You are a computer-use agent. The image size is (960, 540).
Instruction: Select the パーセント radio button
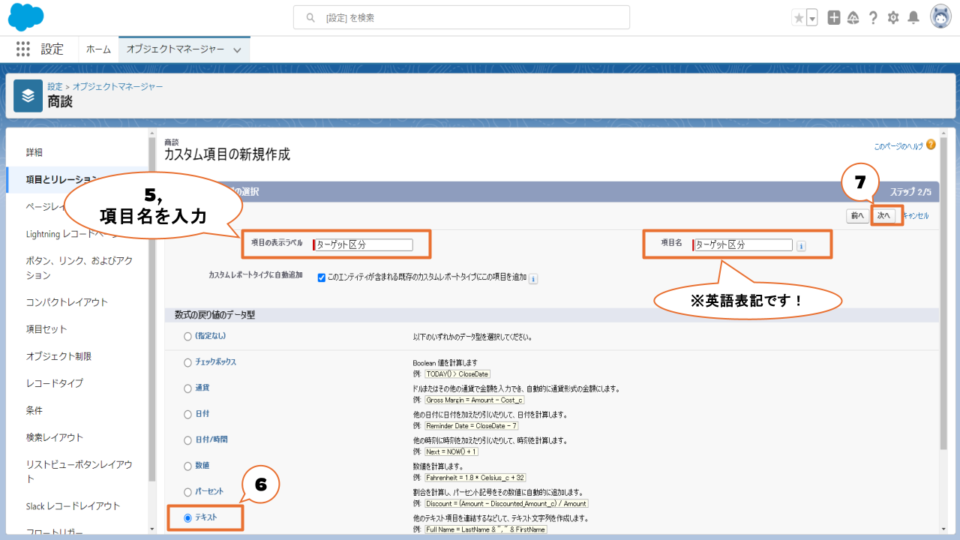coord(188,492)
